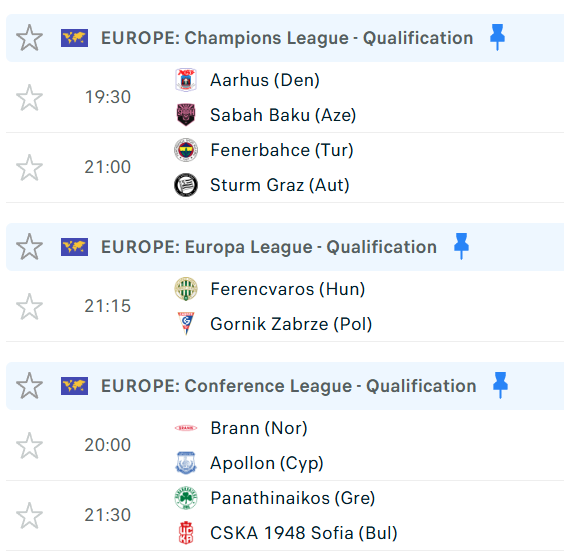
Task: Star the Fenerbahce vs Sturm Graz match
Action: pos(29,167)
